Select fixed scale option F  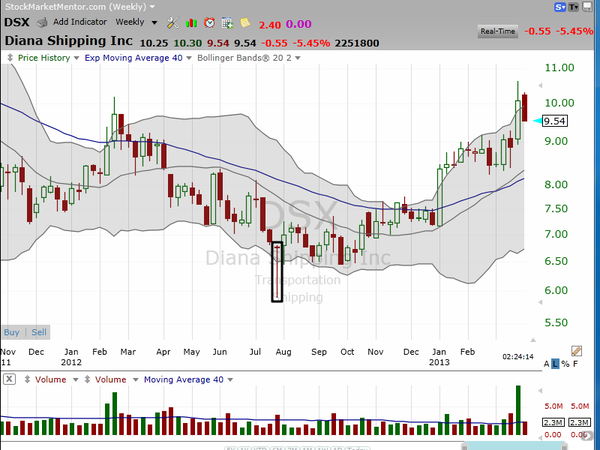click(576, 364)
